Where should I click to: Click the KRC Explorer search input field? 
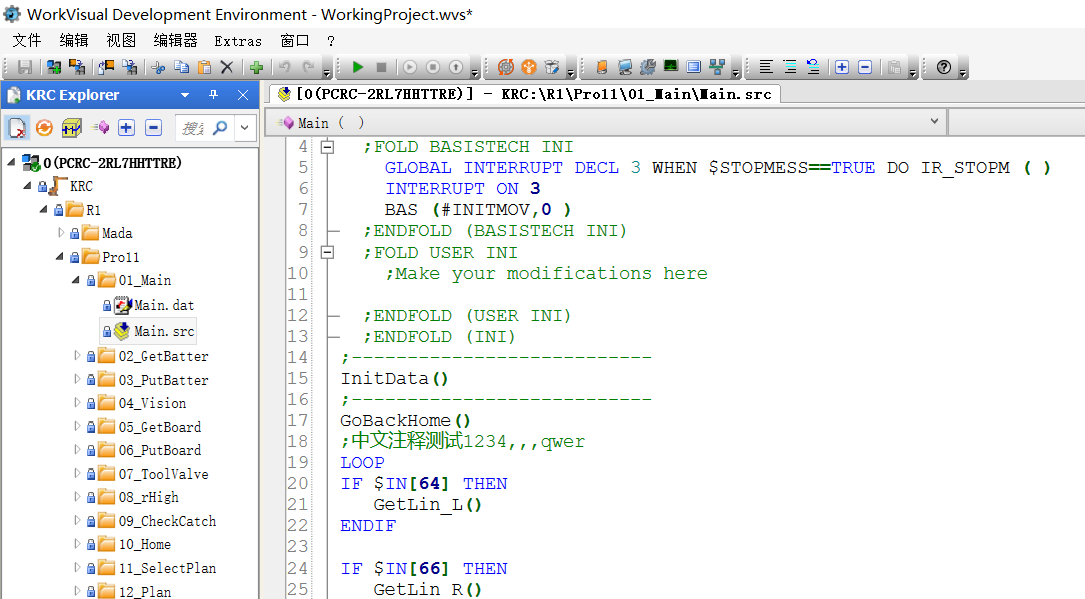tap(192, 128)
